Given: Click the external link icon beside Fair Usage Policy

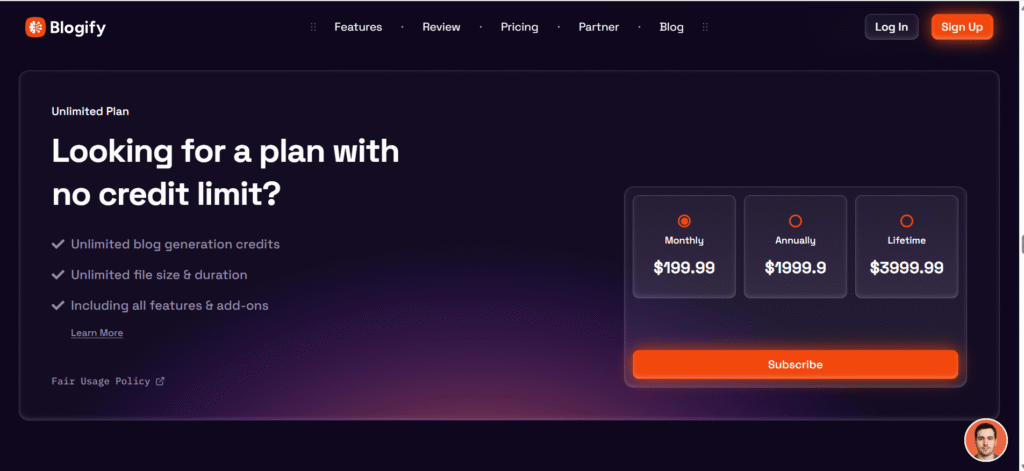Looking at the screenshot, I should pyautogui.click(x=160, y=381).
